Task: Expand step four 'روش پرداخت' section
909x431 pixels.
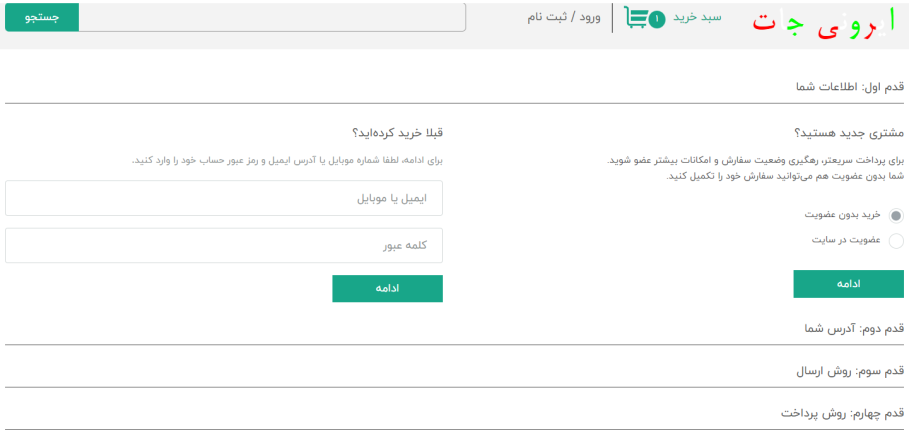Action: coord(842,414)
